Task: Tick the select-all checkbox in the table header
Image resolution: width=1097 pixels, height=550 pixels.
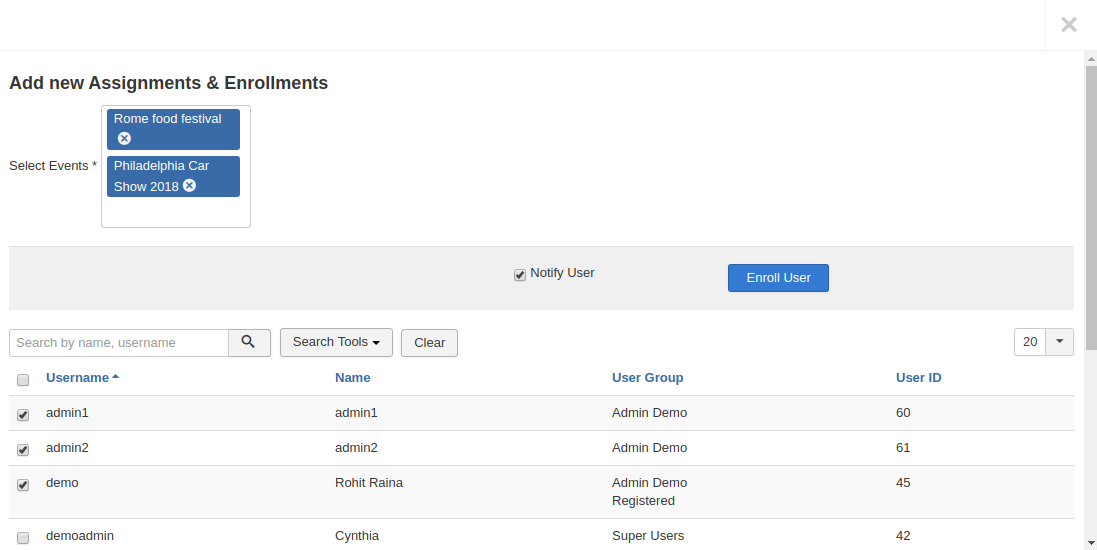Action: (x=23, y=380)
